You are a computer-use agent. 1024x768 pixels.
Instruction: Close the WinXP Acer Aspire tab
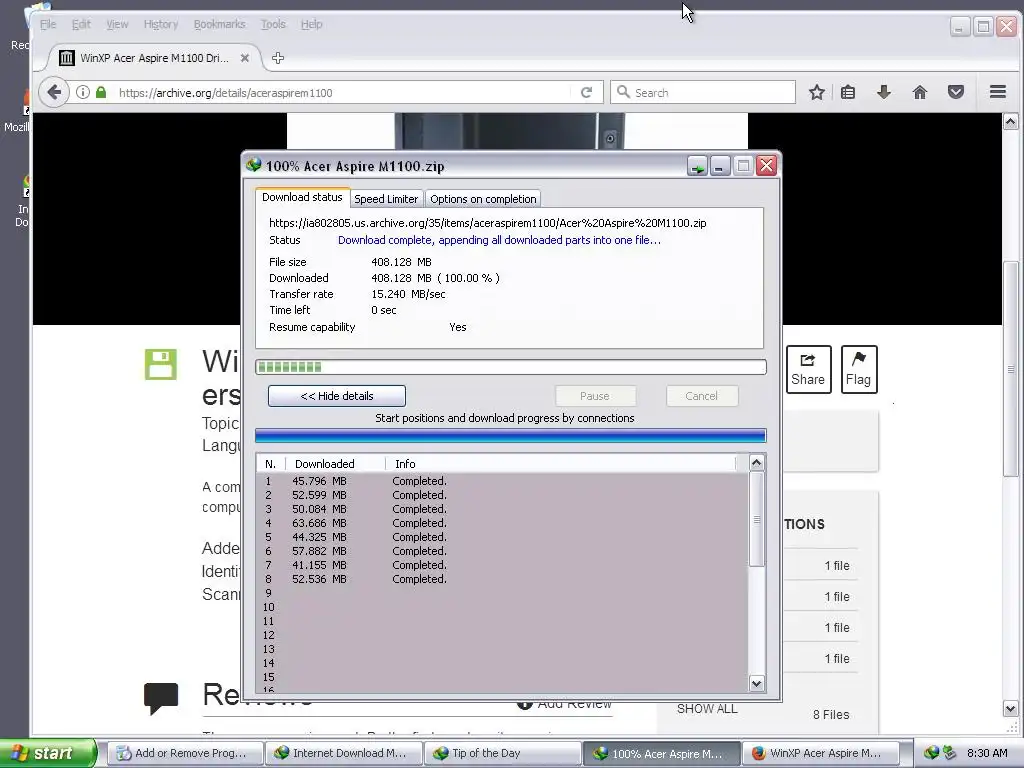(x=244, y=58)
